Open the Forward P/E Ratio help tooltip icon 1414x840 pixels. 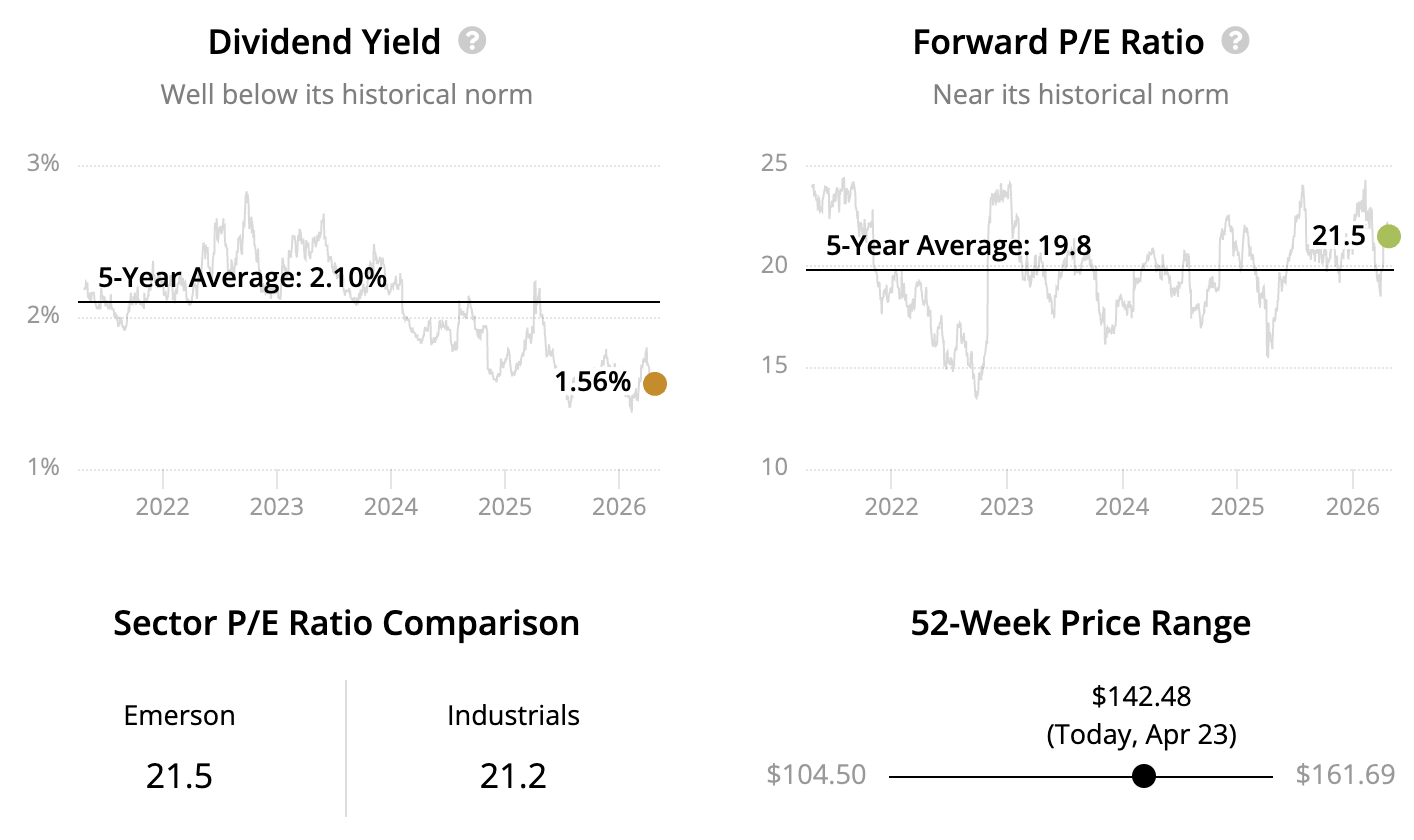1236,41
